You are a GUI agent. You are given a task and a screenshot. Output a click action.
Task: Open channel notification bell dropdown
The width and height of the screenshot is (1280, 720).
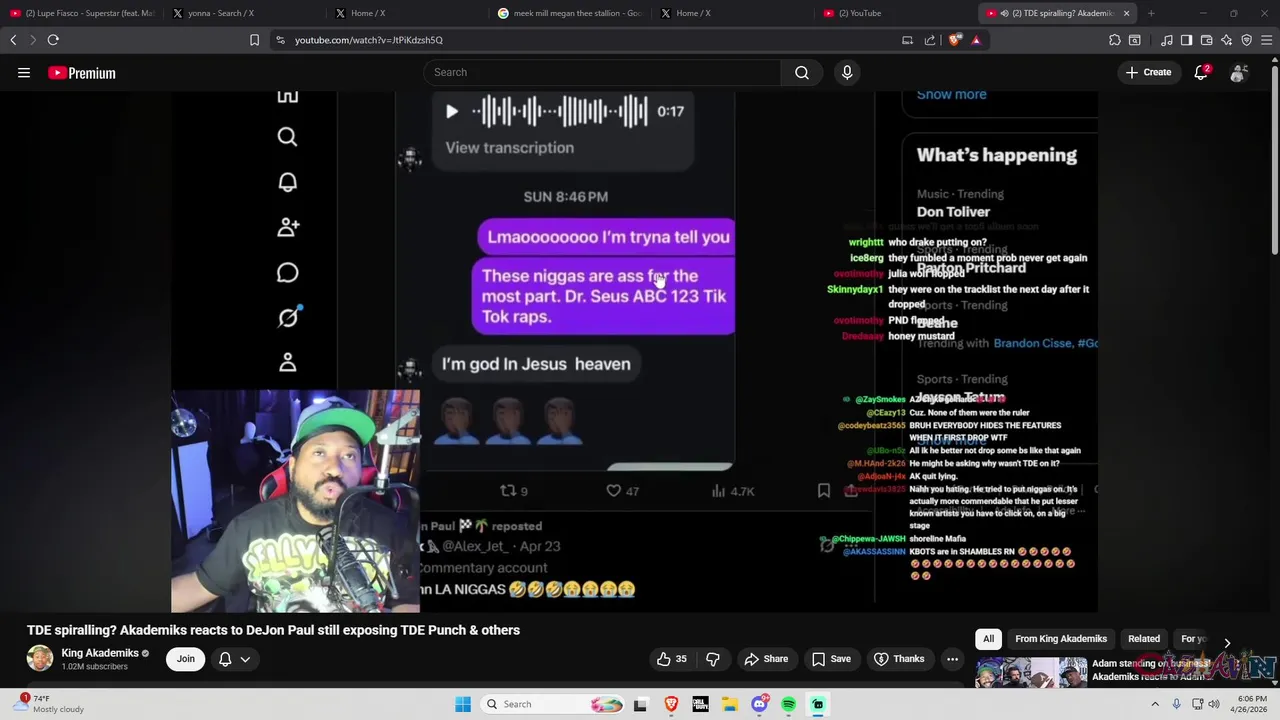coord(234,659)
